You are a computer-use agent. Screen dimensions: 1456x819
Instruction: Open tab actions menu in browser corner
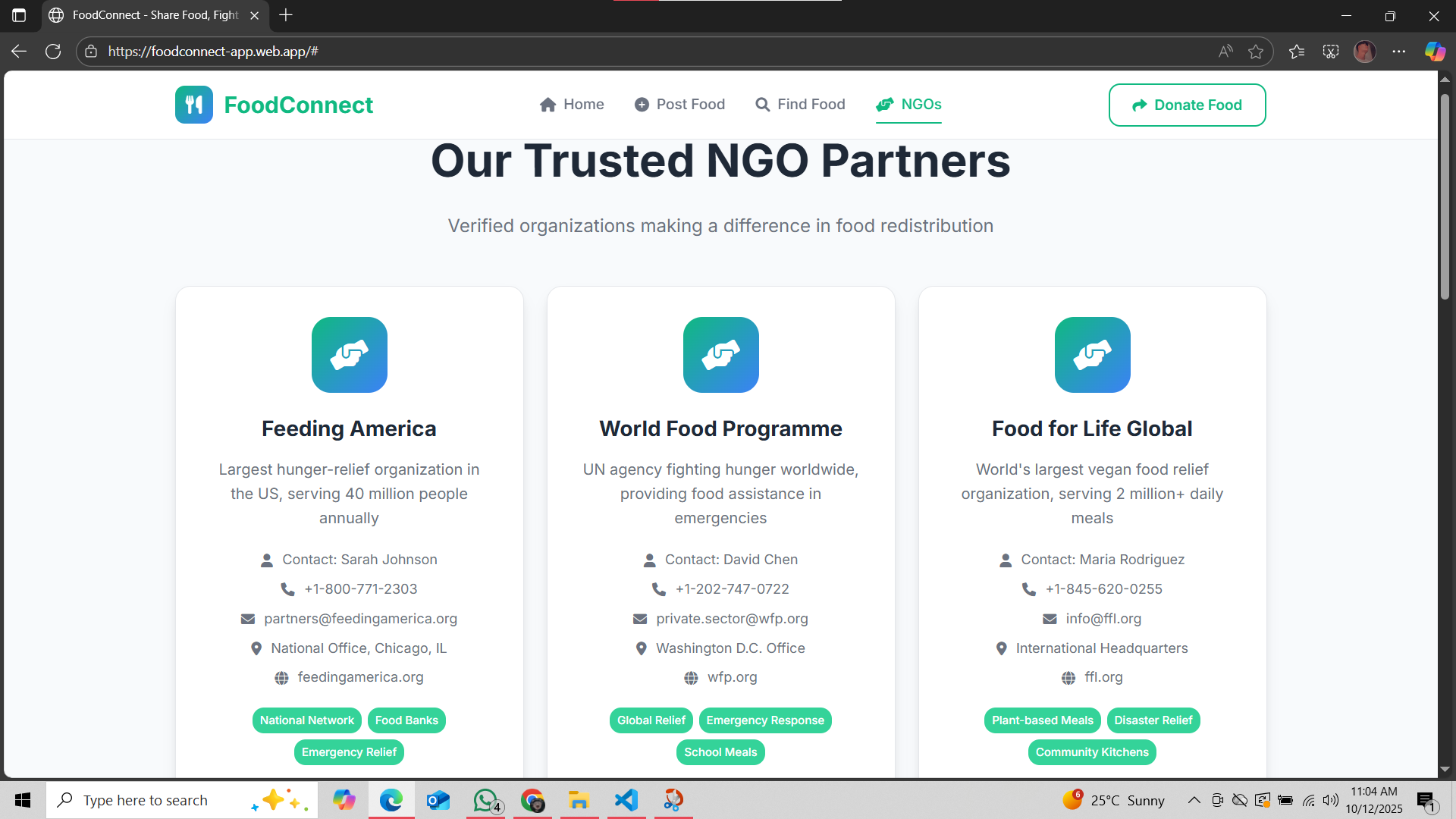19,15
